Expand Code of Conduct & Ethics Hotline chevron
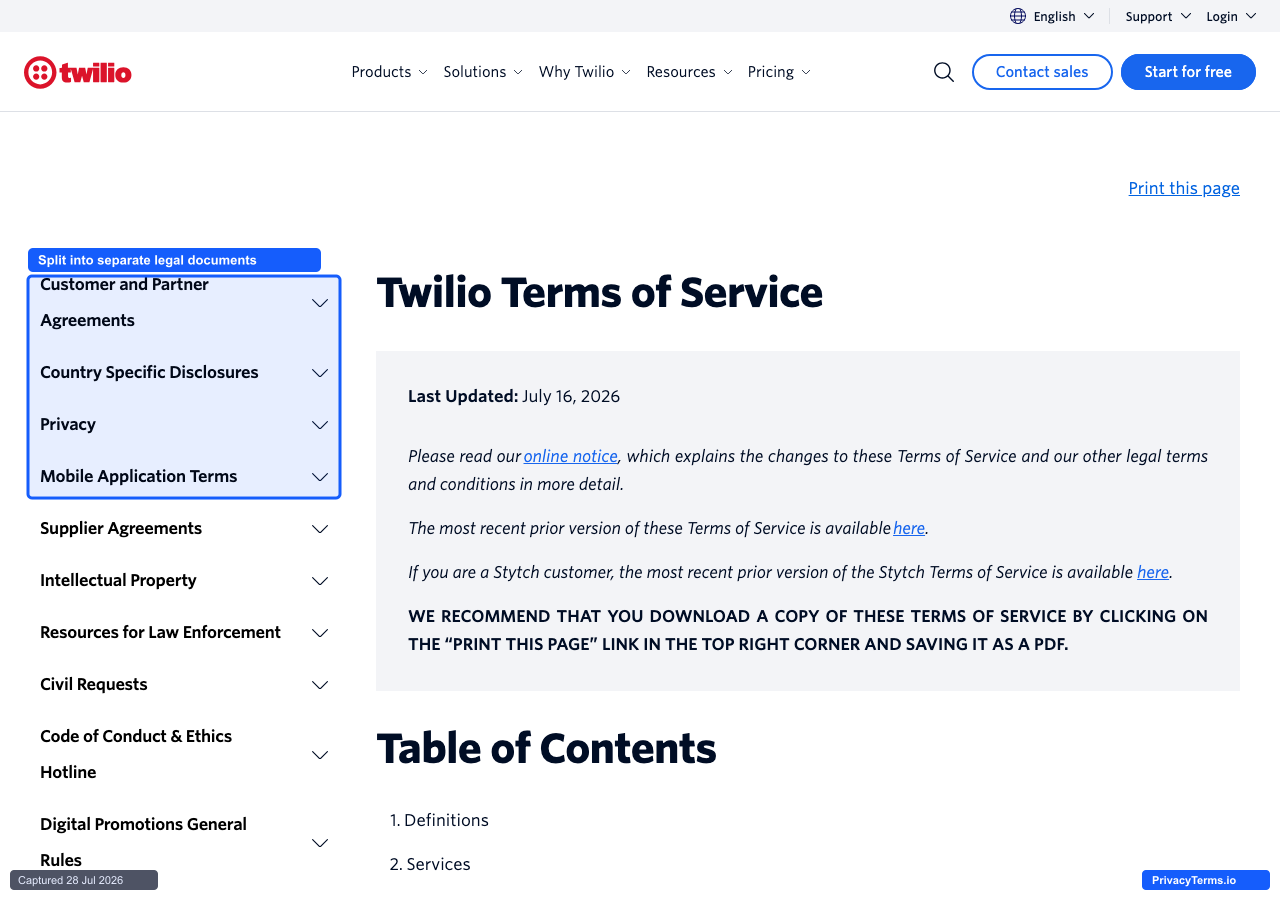This screenshot has width=1280, height=900. coord(320,755)
